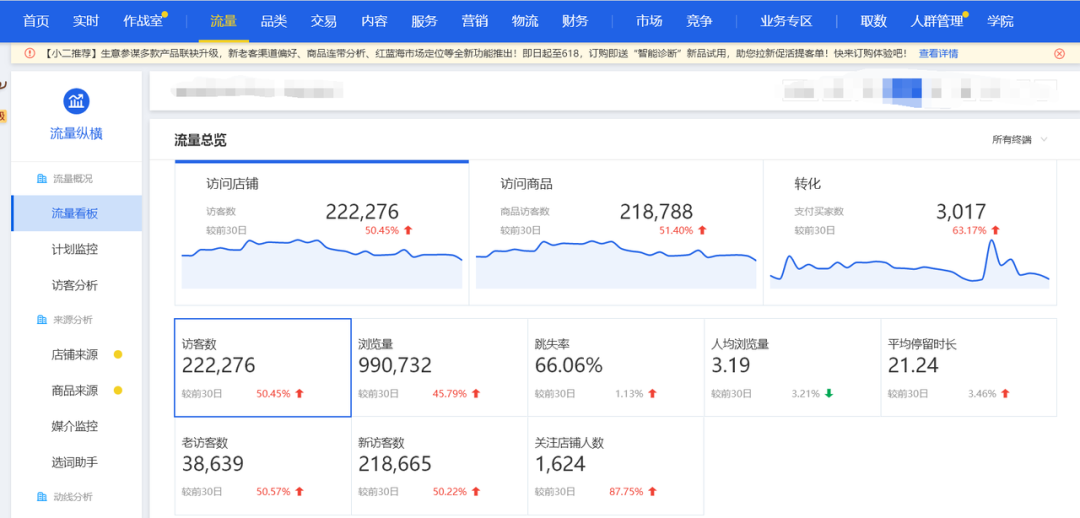Click the 3,017 支付买家数 value
This screenshot has height=518, width=1080.
[961, 211]
